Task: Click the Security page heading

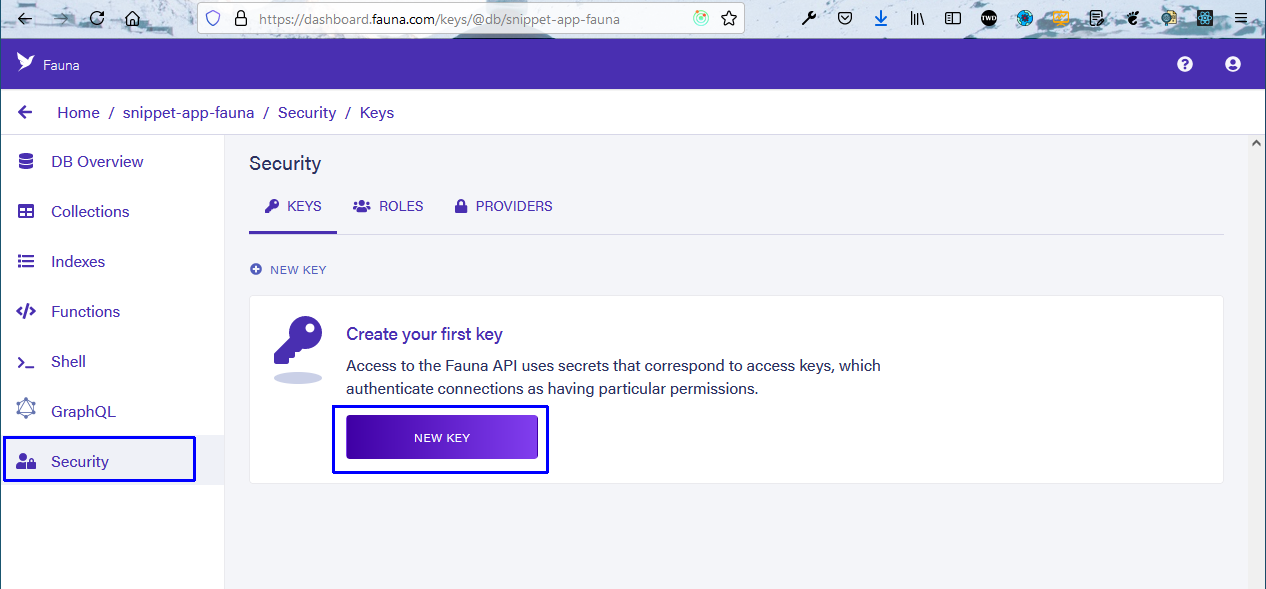Action: pyautogui.click(x=285, y=164)
